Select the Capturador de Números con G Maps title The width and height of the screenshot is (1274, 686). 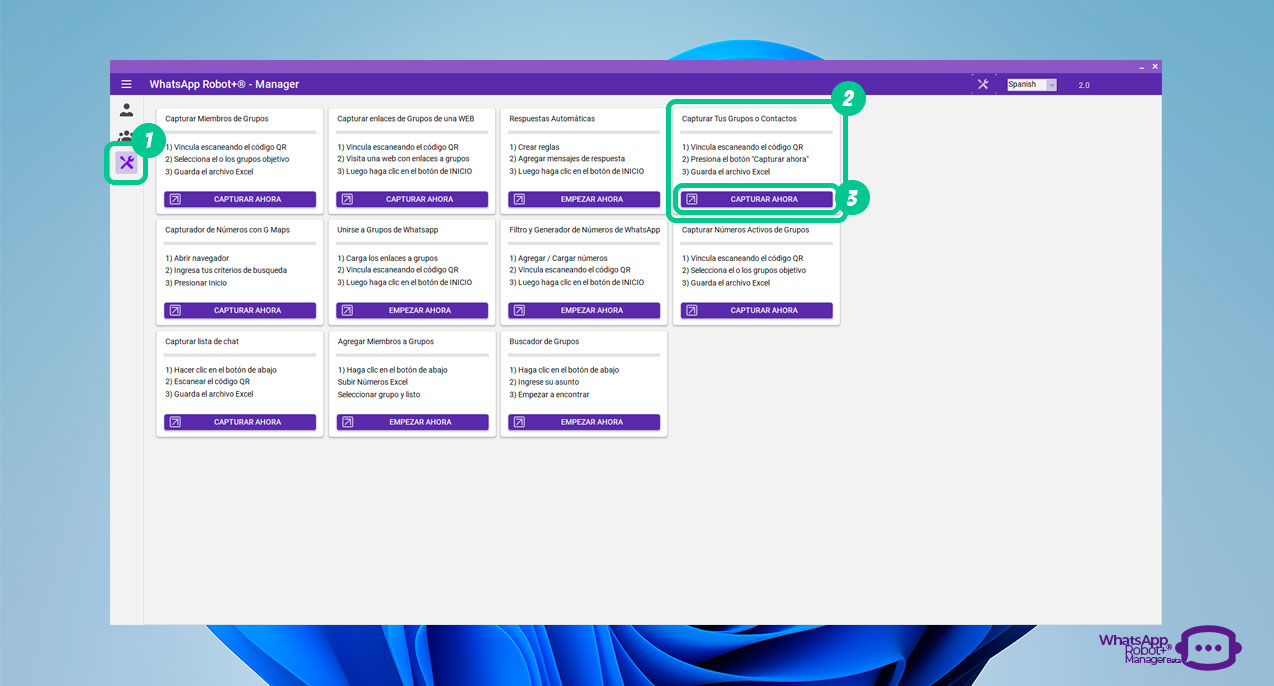[227, 230]
